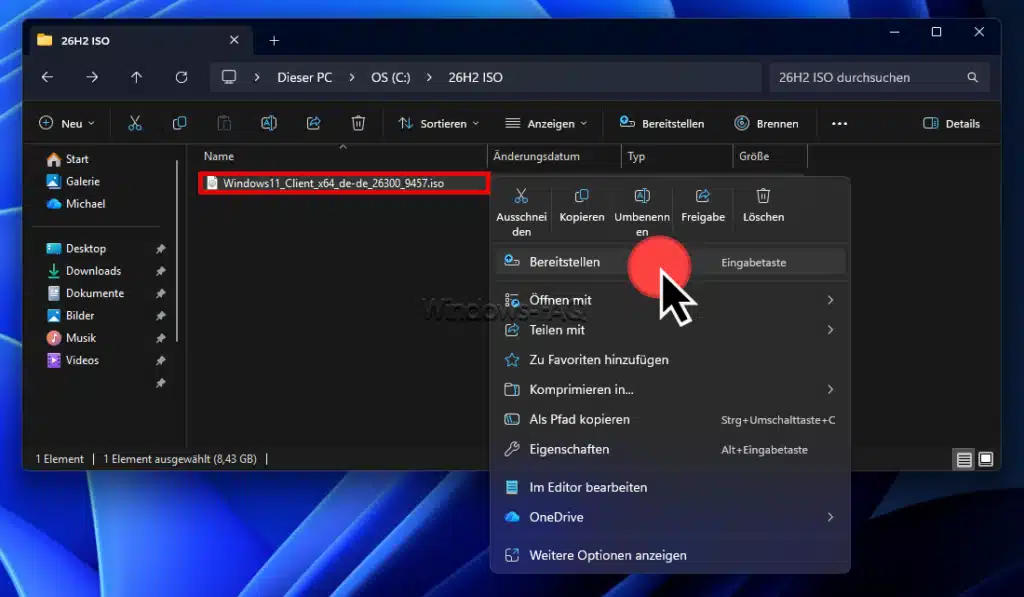Sort by Name column header
The width and height of the screenshot is (1024, 597).
[219, 157]
